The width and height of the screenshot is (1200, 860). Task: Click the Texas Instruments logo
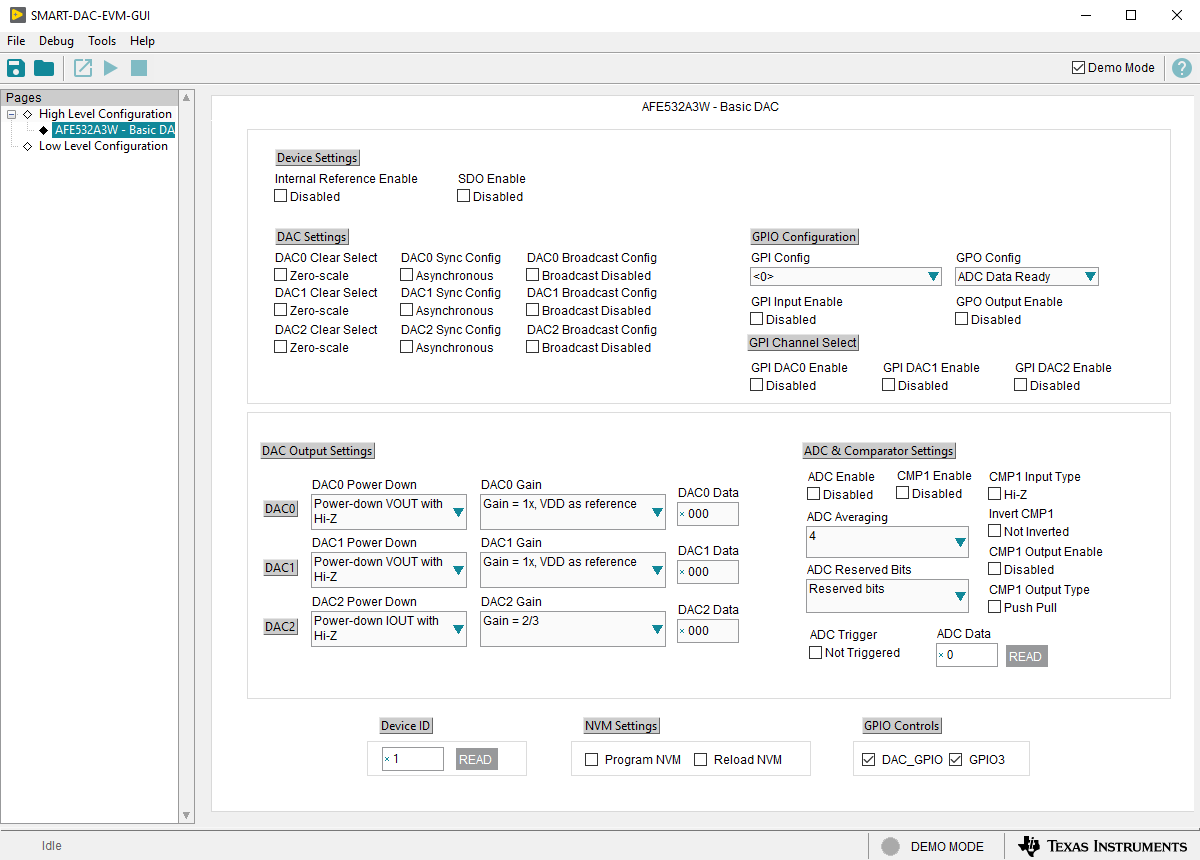tap(1102, 846)
